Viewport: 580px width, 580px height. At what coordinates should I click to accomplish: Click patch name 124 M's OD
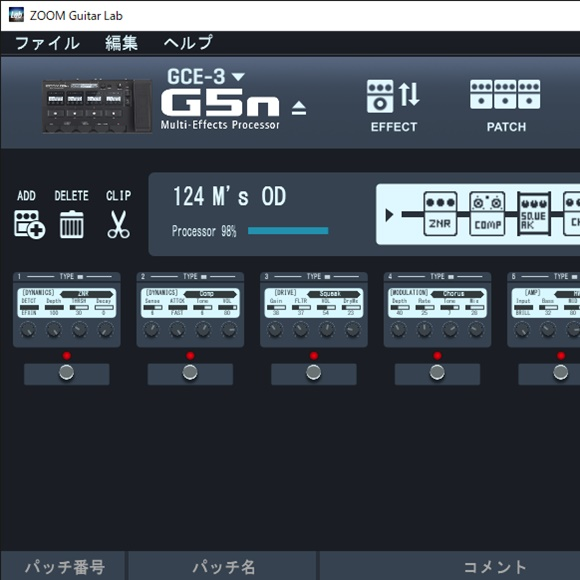(229, 196)
